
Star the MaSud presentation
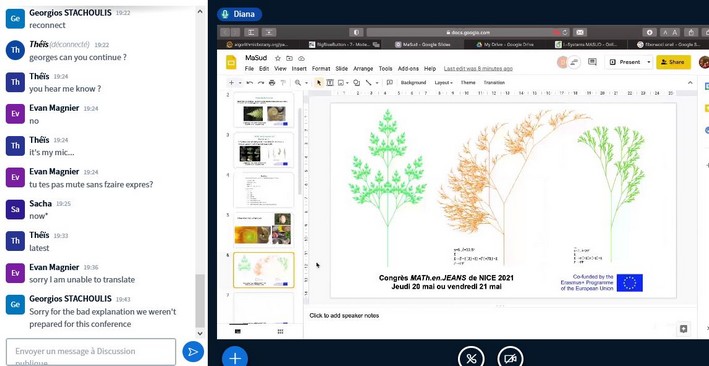pyautogui.click(x=278, y=58)
